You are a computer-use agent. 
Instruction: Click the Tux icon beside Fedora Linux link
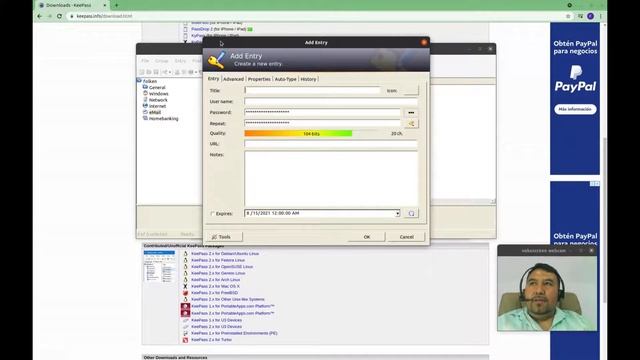[x=185, y=260]
